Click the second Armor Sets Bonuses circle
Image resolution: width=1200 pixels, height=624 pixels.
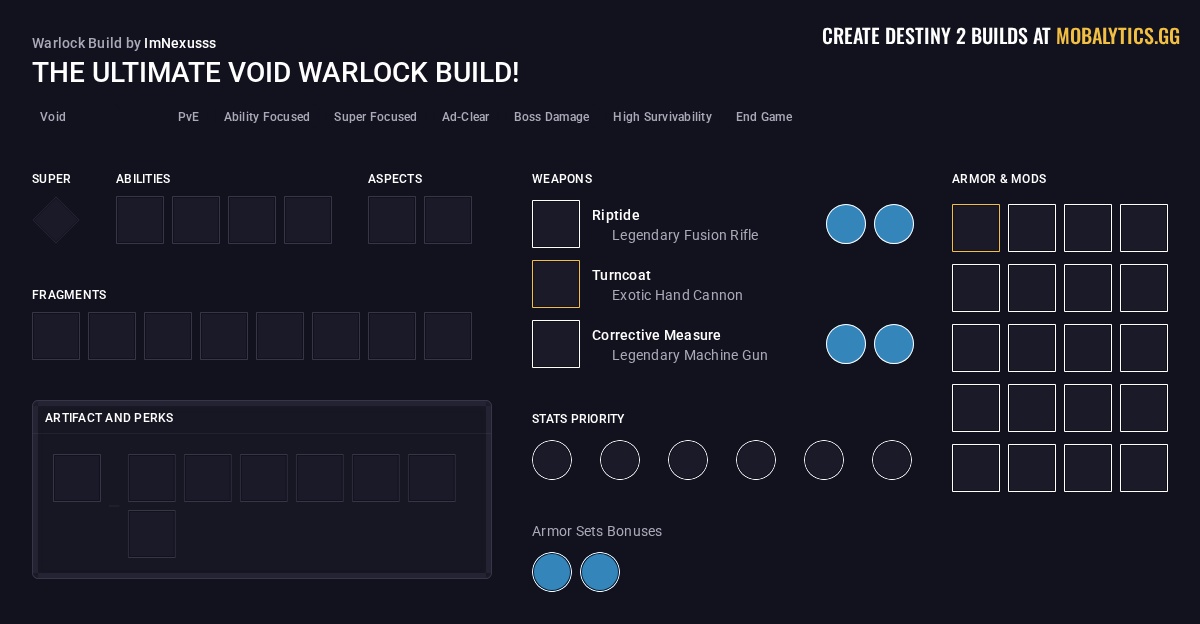(x=600, y=573)
